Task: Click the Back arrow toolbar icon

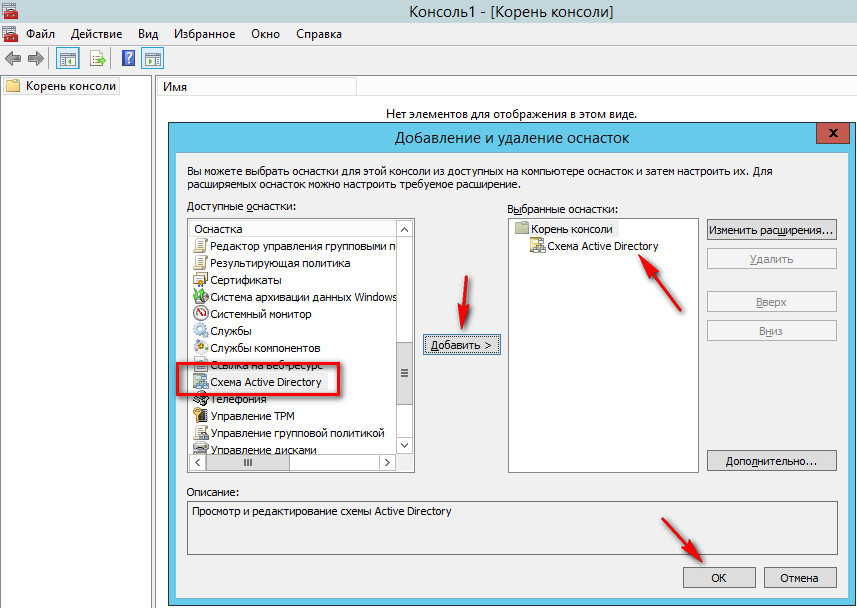Action: pyautogui.click(x=13, y=58)
